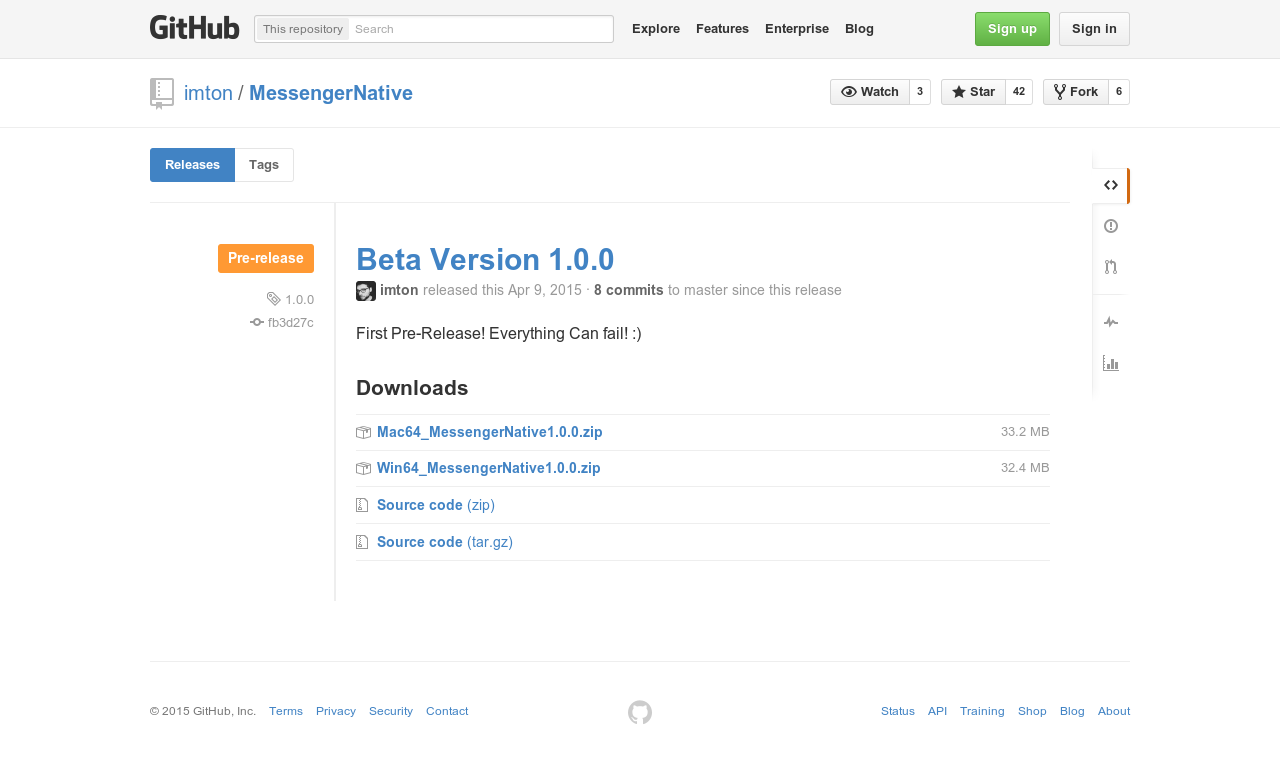
Task: Open imton's profile from release byline
Action: [x=399, y=291]
